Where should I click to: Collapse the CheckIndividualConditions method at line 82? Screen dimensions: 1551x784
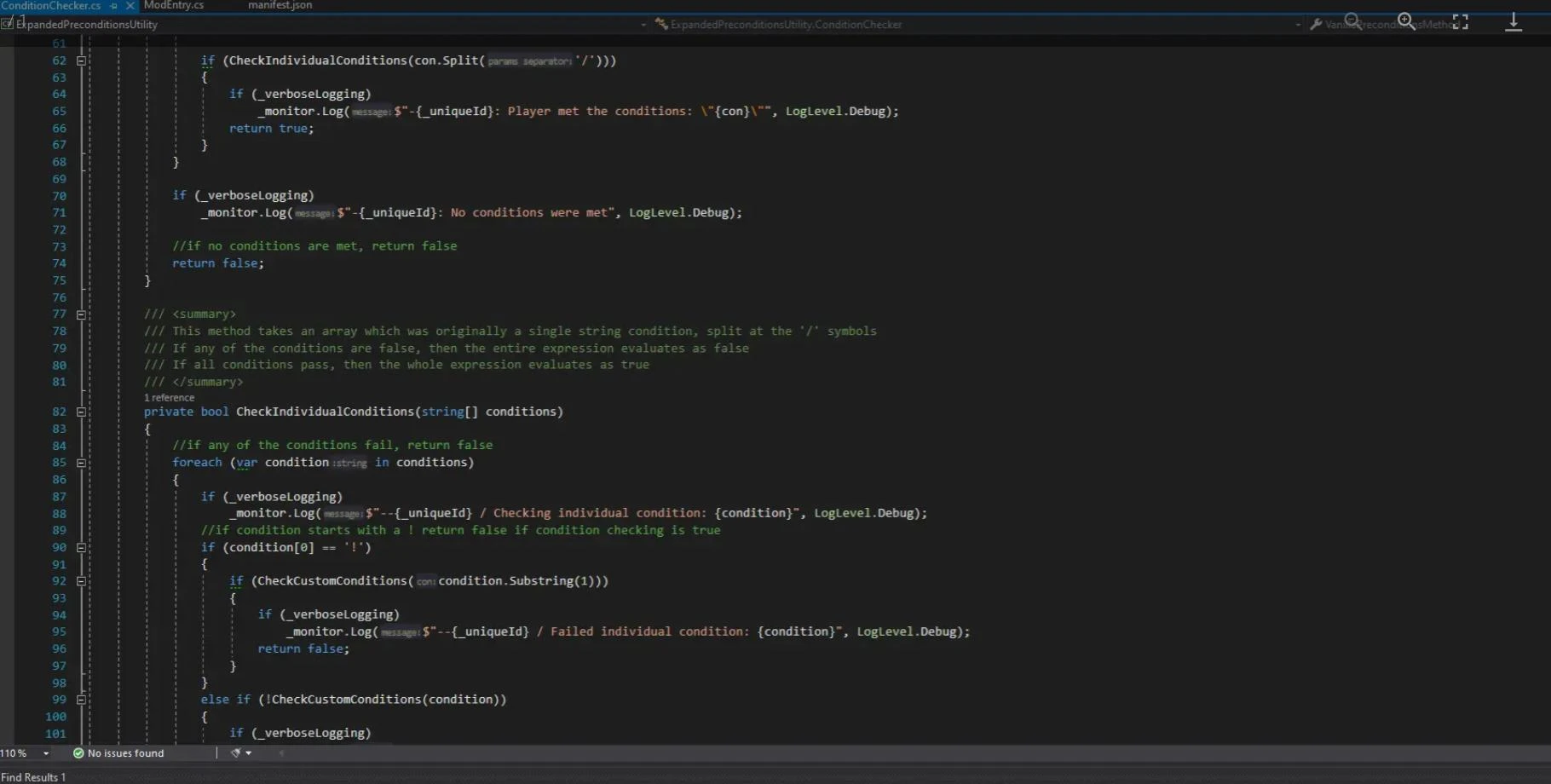coord(82,412)
